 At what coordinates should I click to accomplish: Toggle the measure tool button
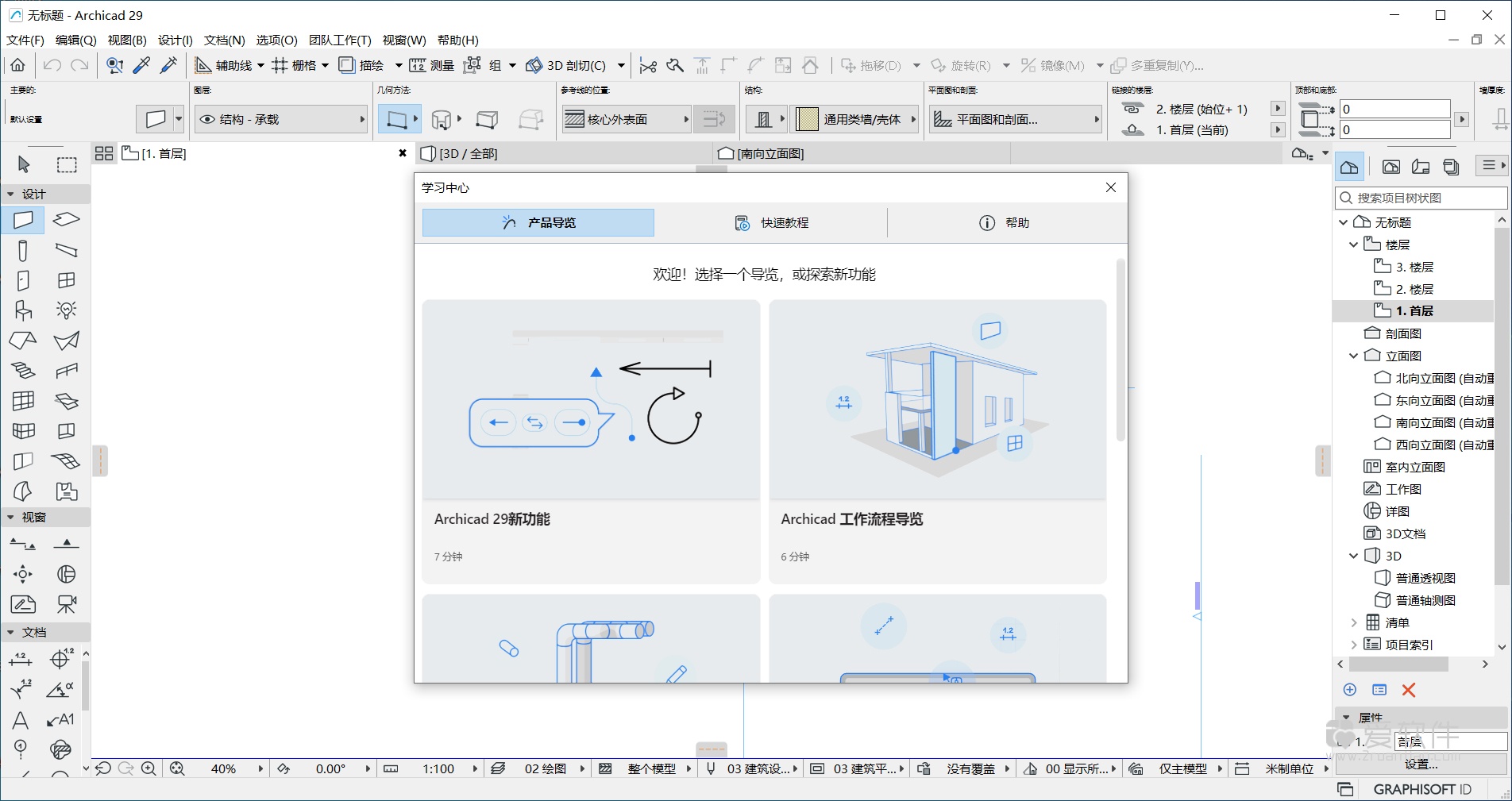coord(432,65)
